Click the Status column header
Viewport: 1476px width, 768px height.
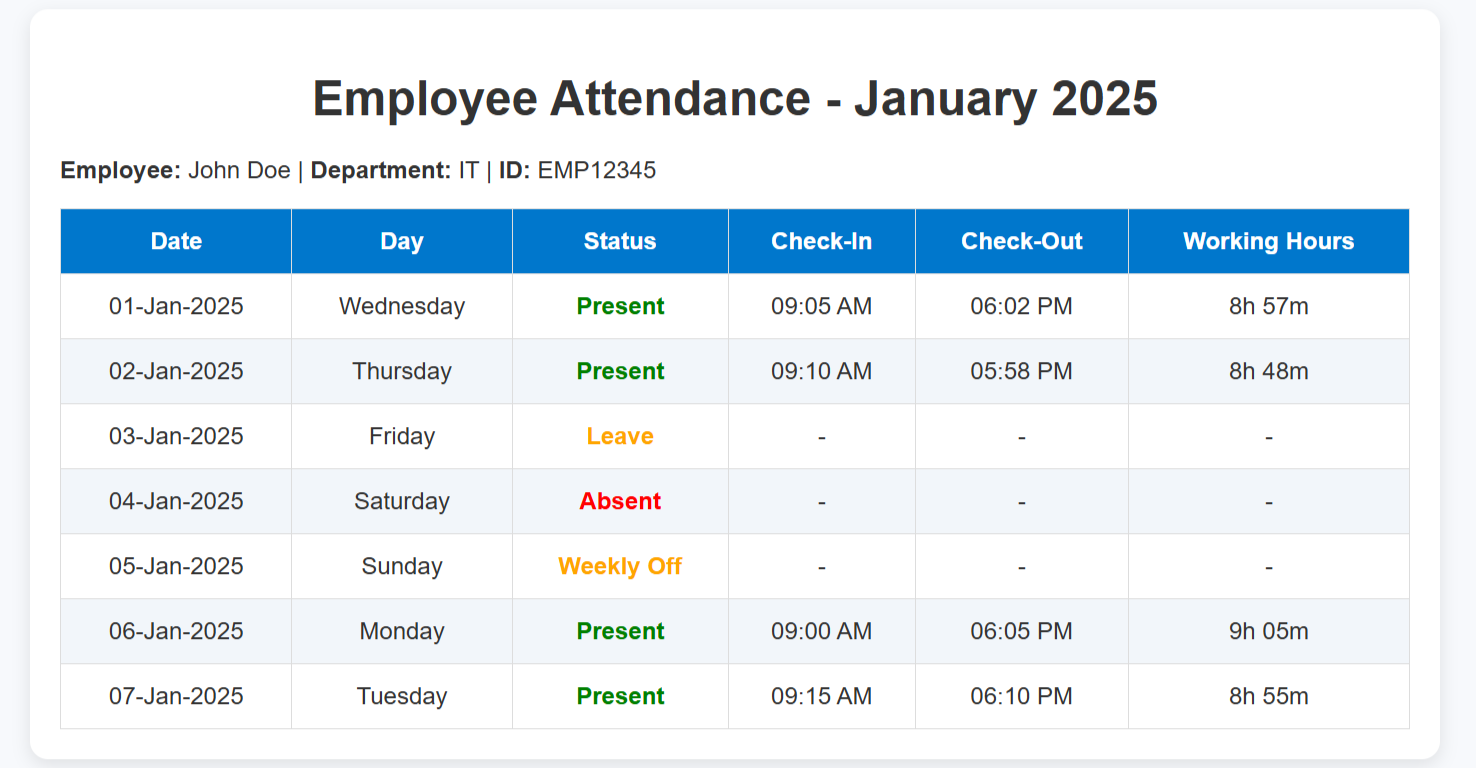(620, 241)
